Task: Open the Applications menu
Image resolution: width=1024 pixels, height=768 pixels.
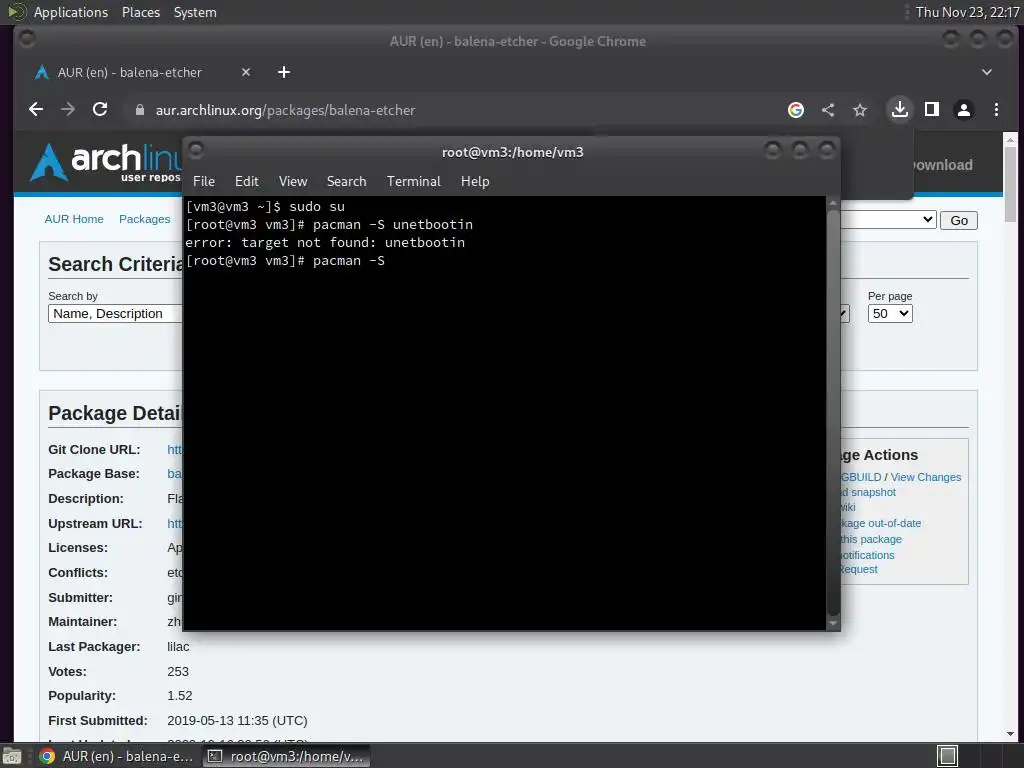Action: pyautogui.click(x=71, y=12)
